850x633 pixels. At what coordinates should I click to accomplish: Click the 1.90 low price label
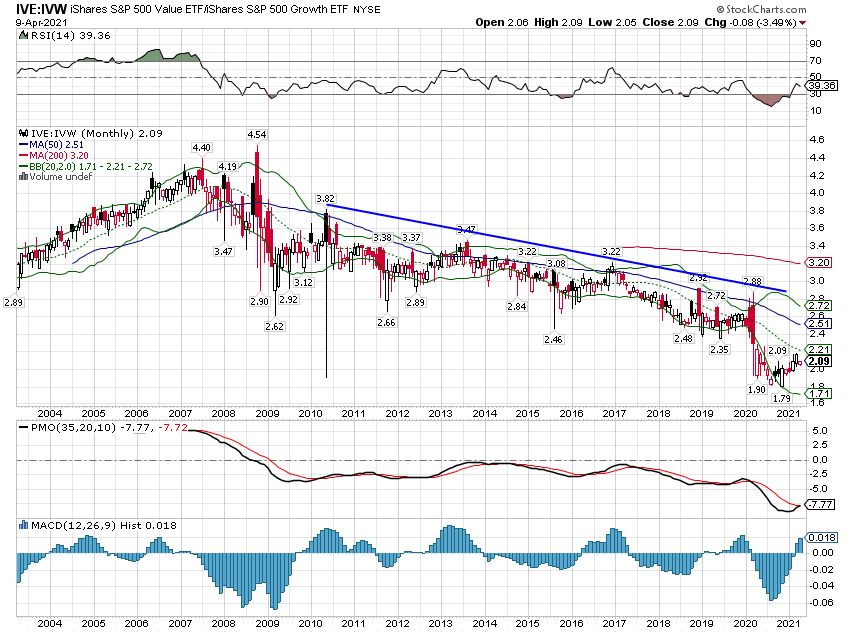tap(757, 389)
